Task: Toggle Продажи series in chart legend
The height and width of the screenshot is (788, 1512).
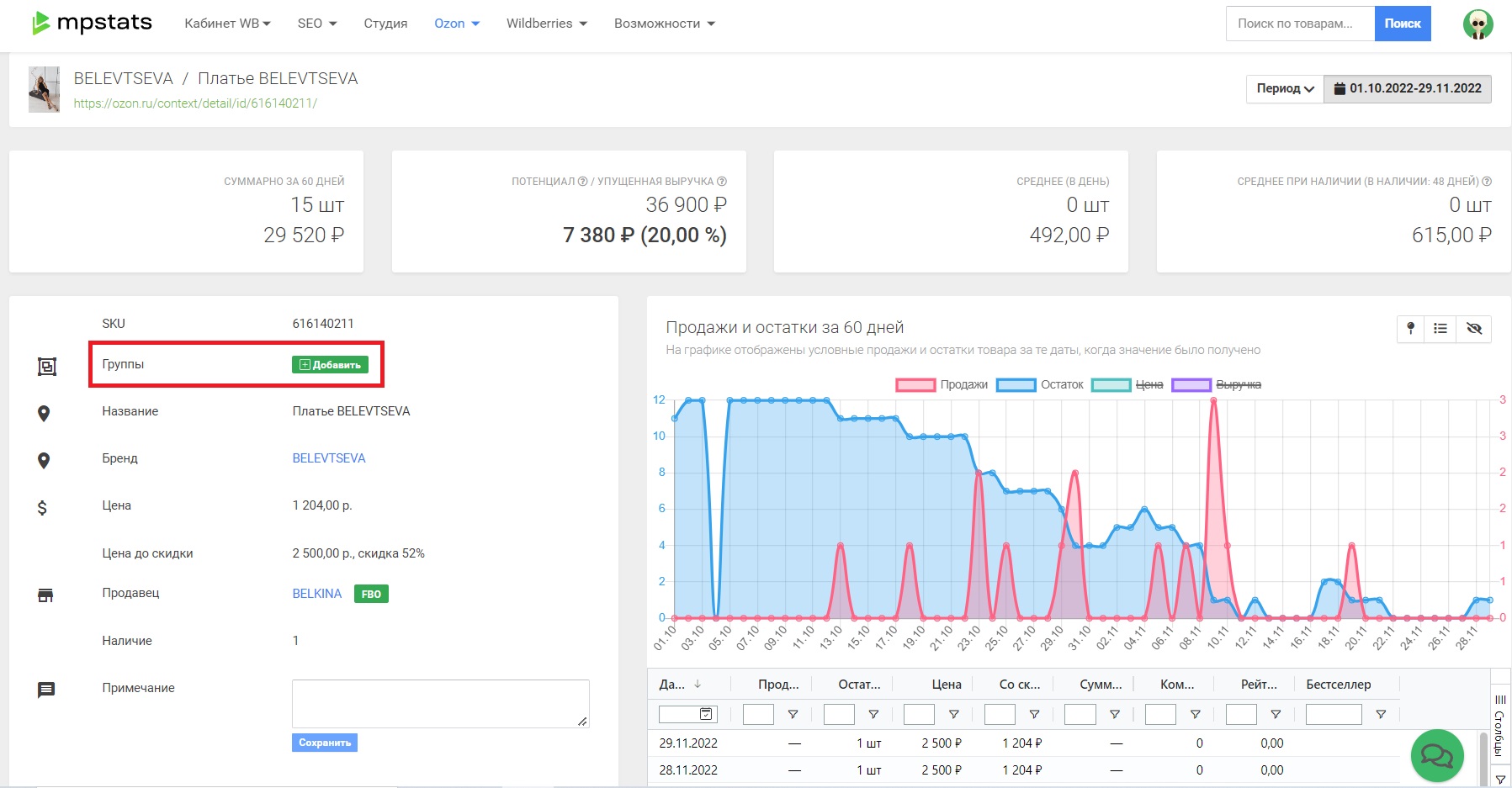Action: point(942,384)
